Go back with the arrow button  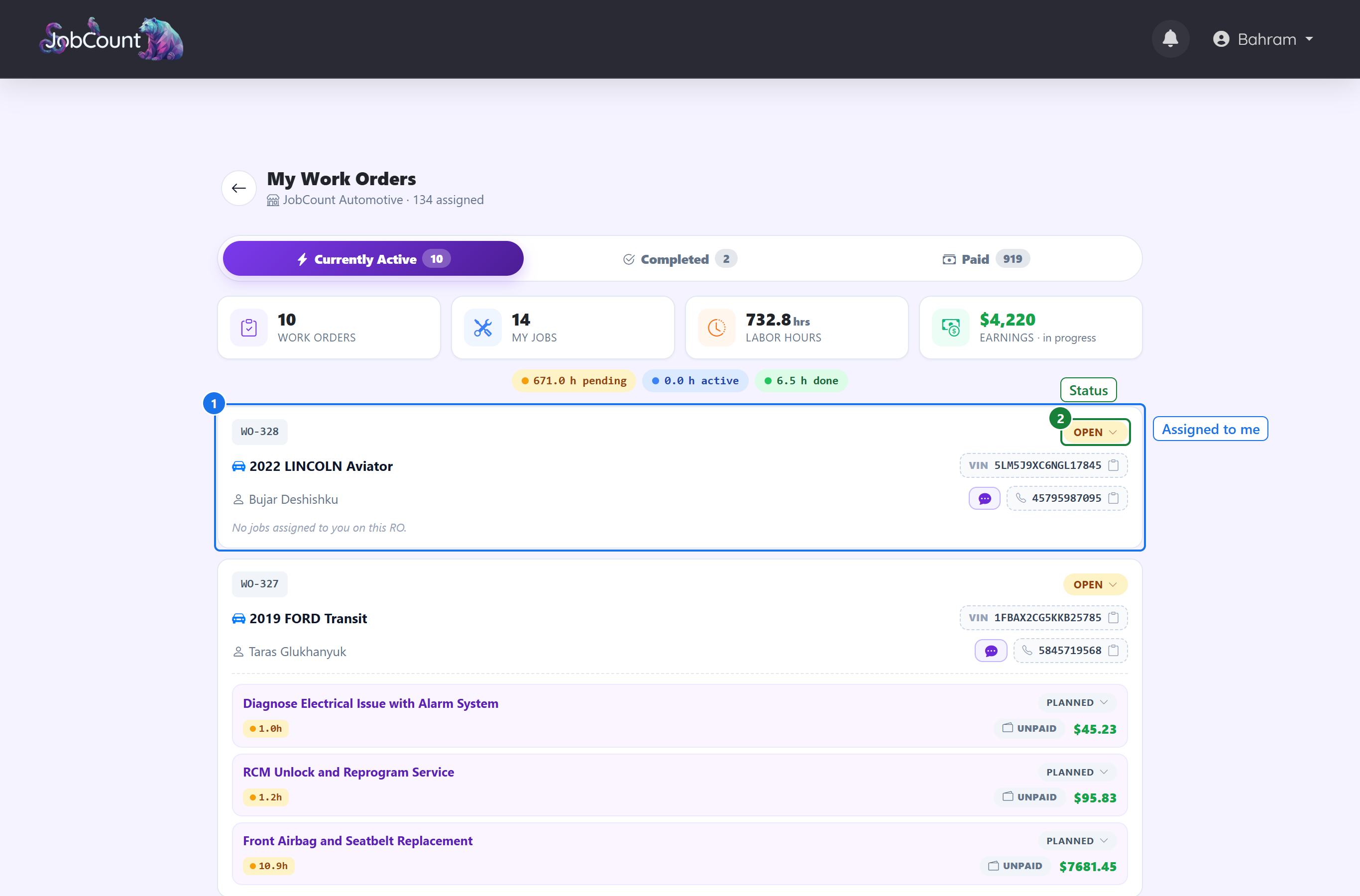point(239,188)
